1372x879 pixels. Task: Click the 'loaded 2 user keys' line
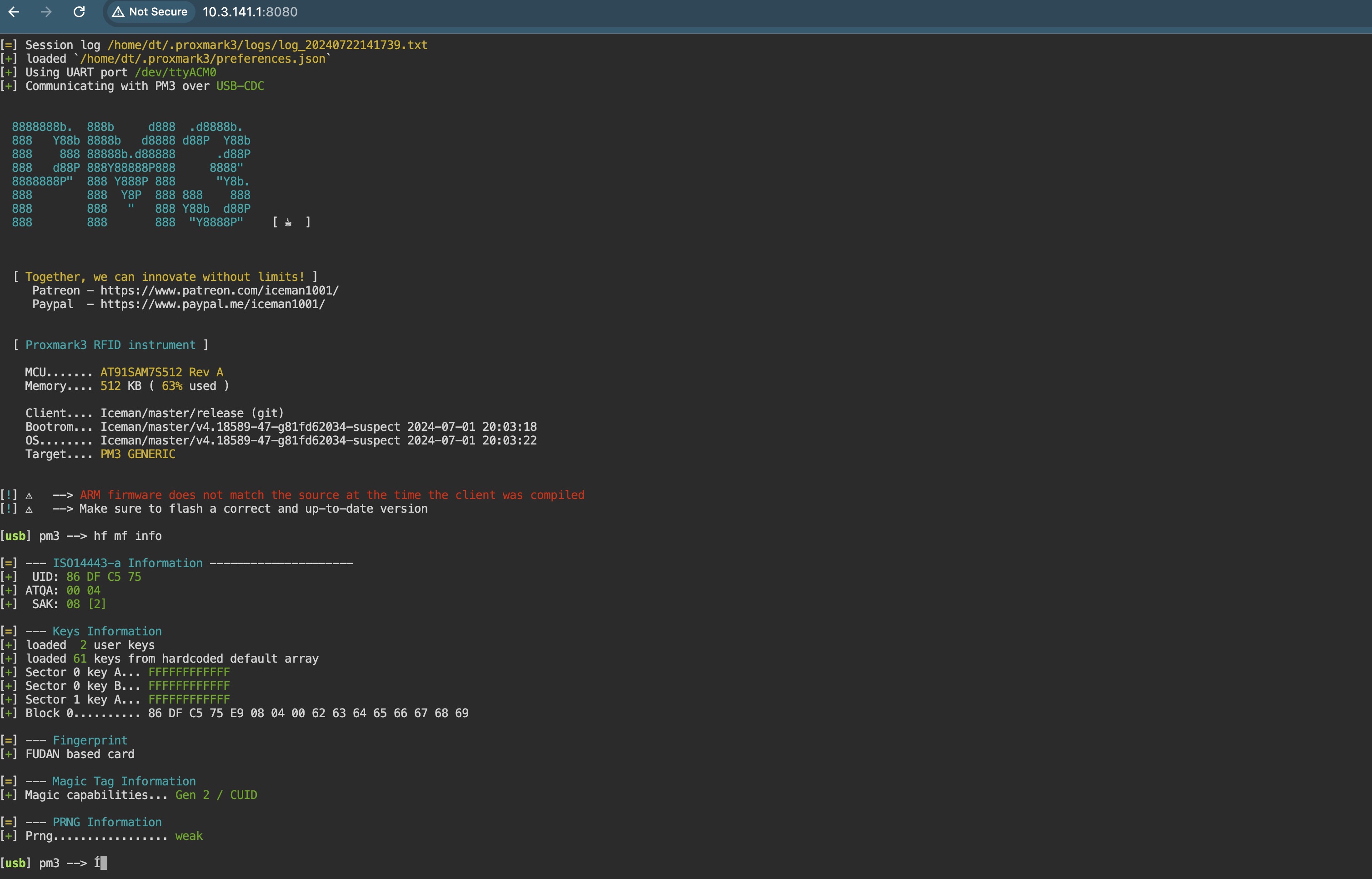90,645
